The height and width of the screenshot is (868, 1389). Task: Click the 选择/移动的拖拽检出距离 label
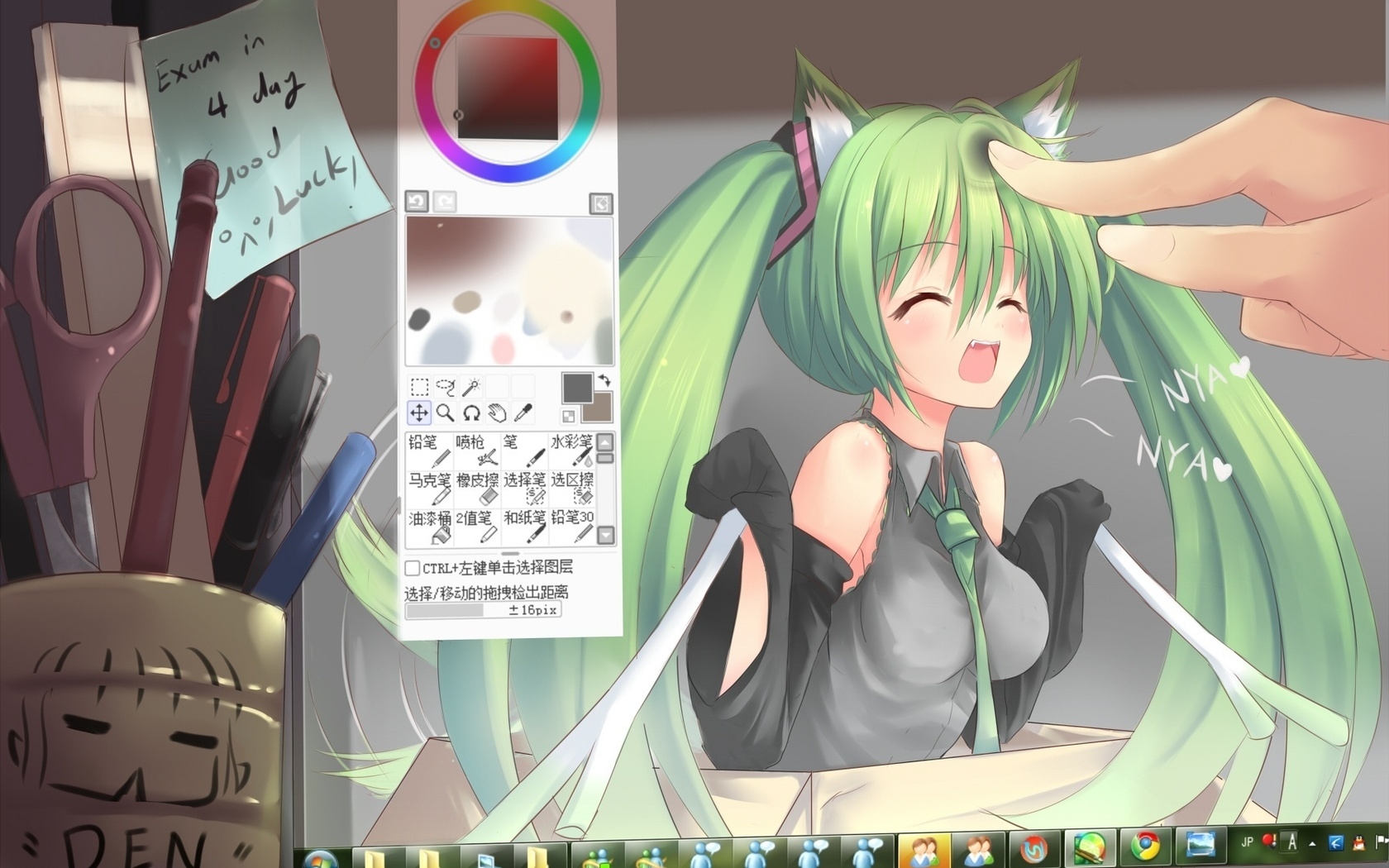coord(486,592)
